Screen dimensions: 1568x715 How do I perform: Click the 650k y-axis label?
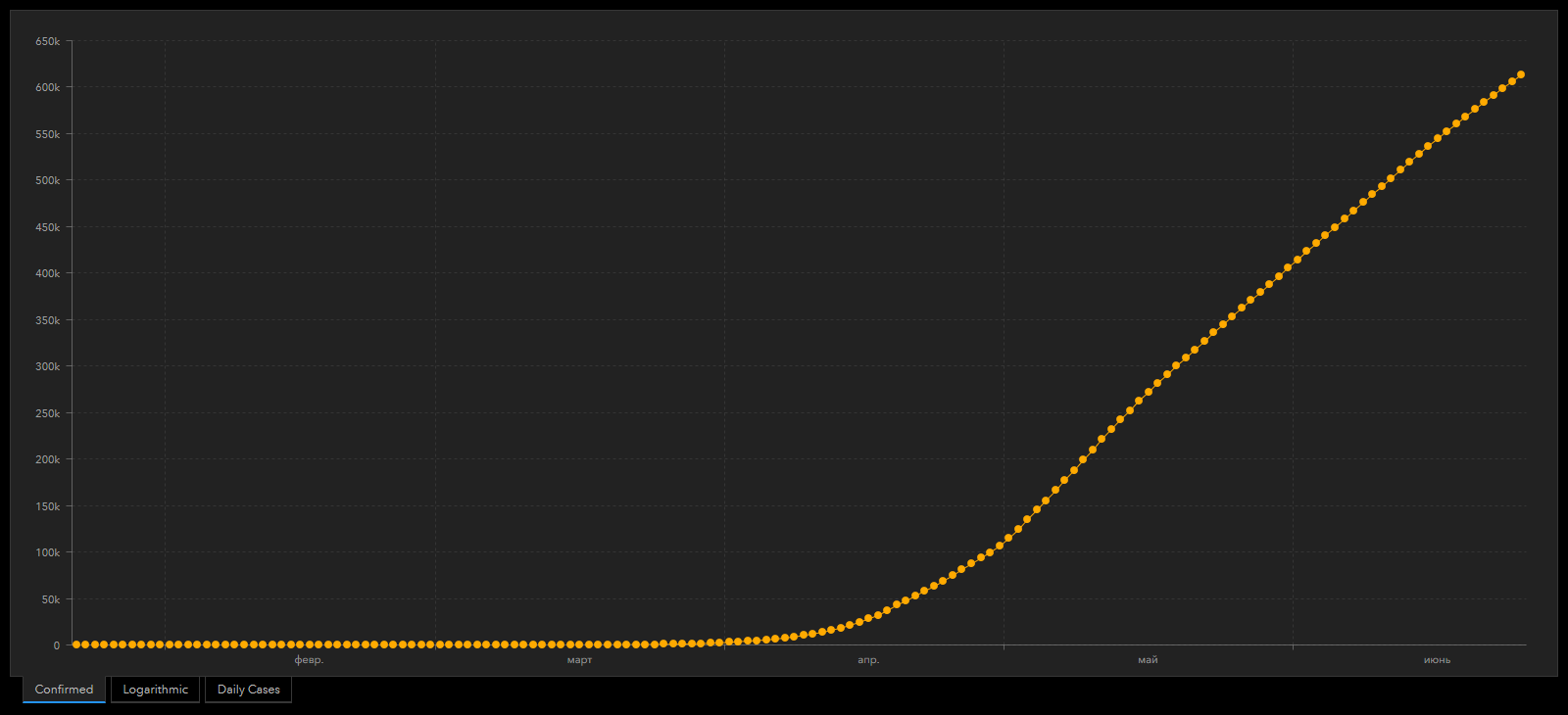(48, 41)
